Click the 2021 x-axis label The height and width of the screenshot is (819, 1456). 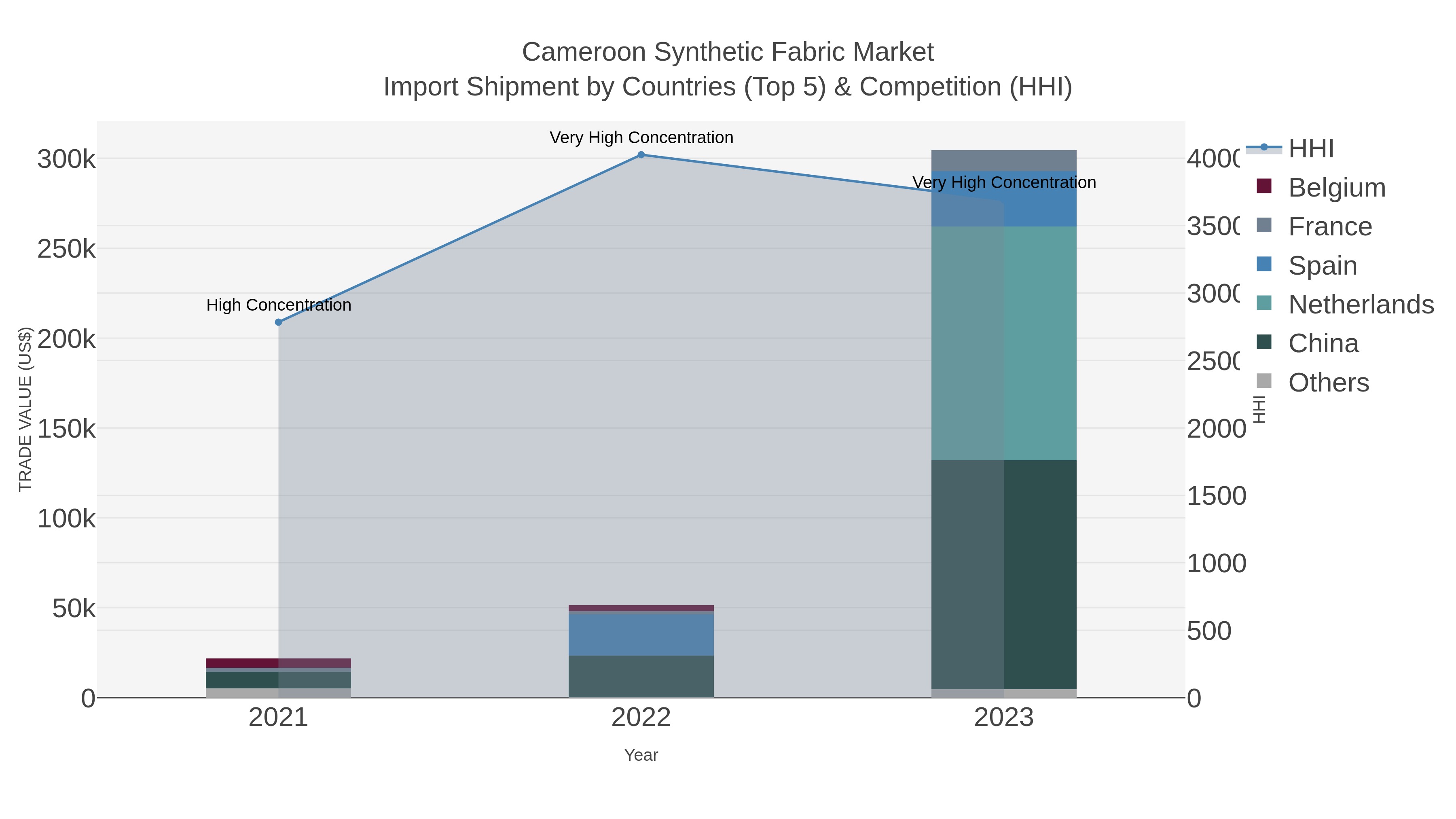[278, 718]
